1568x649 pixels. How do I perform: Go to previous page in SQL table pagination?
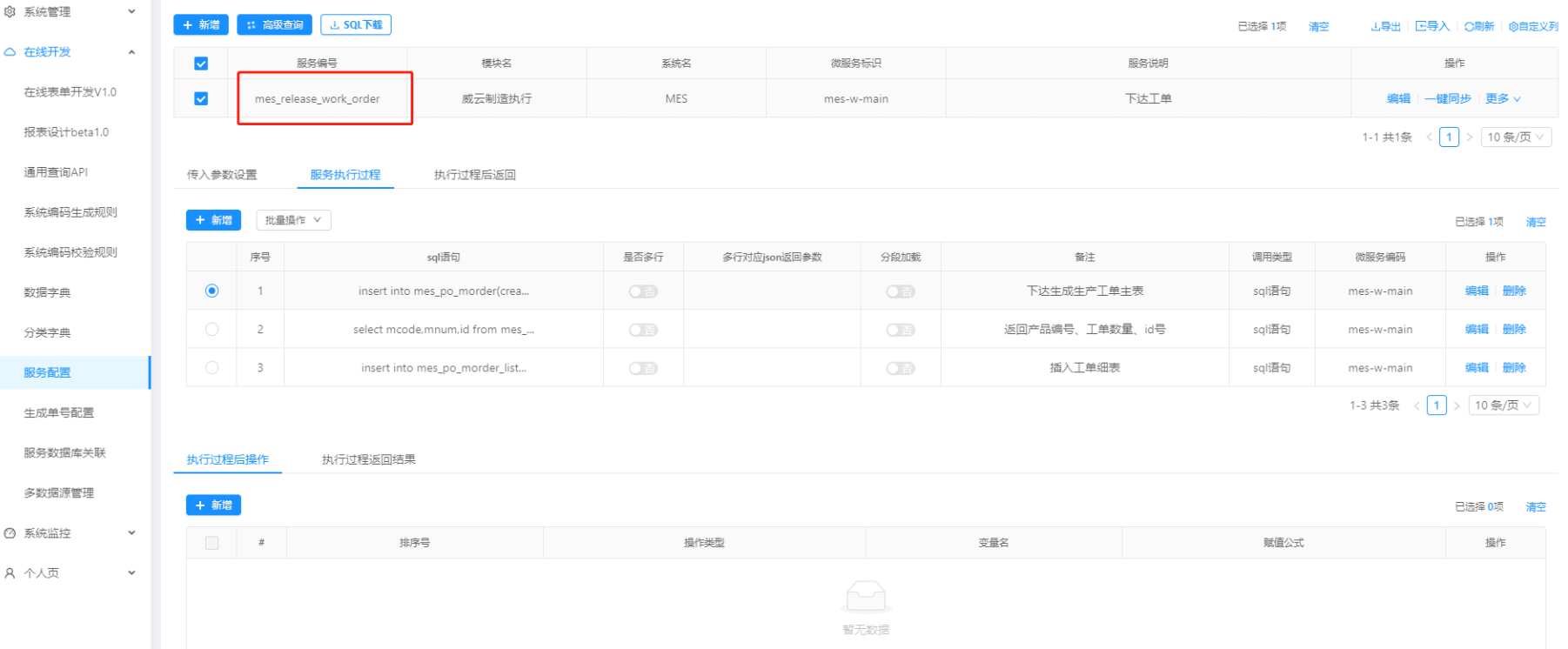(1417, 405)
